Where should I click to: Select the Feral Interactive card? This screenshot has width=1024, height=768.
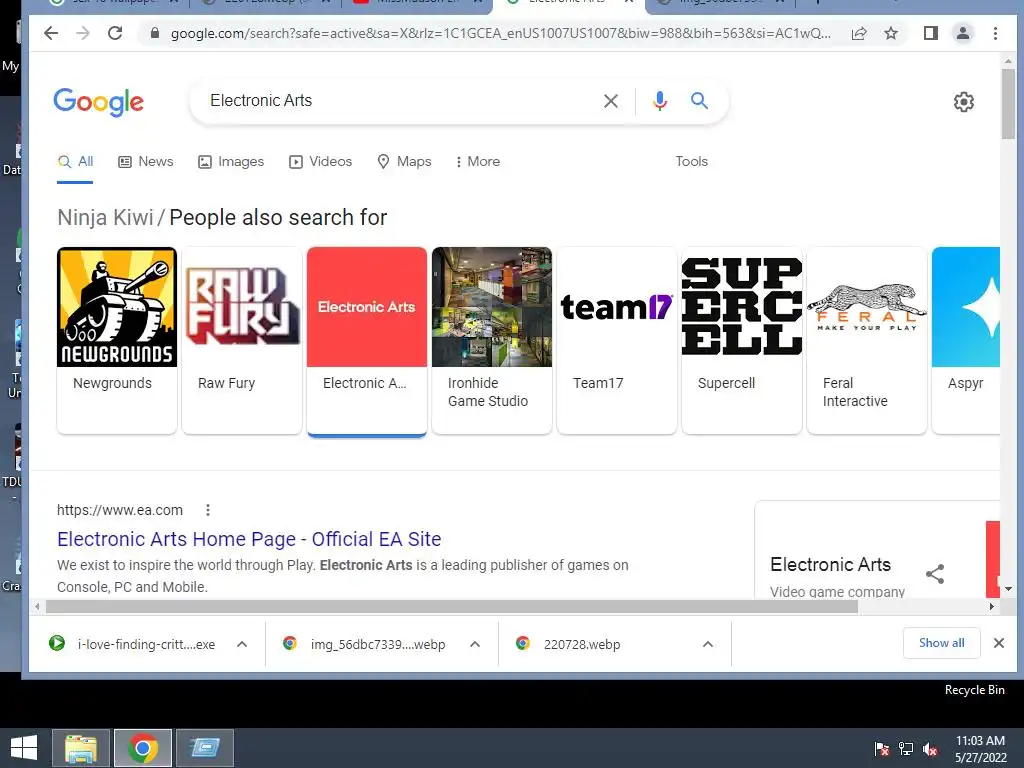867,340
